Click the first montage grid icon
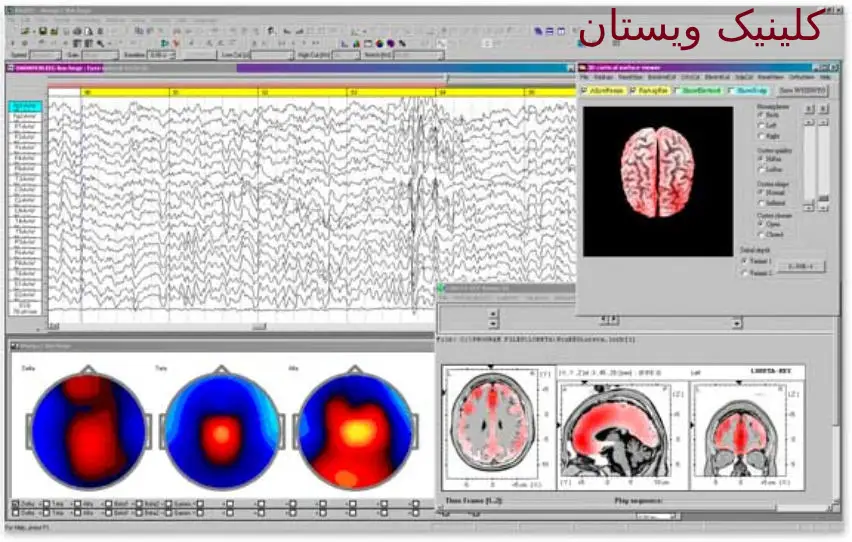This screenshot has height=542, width=852. (x=76, y=43)
